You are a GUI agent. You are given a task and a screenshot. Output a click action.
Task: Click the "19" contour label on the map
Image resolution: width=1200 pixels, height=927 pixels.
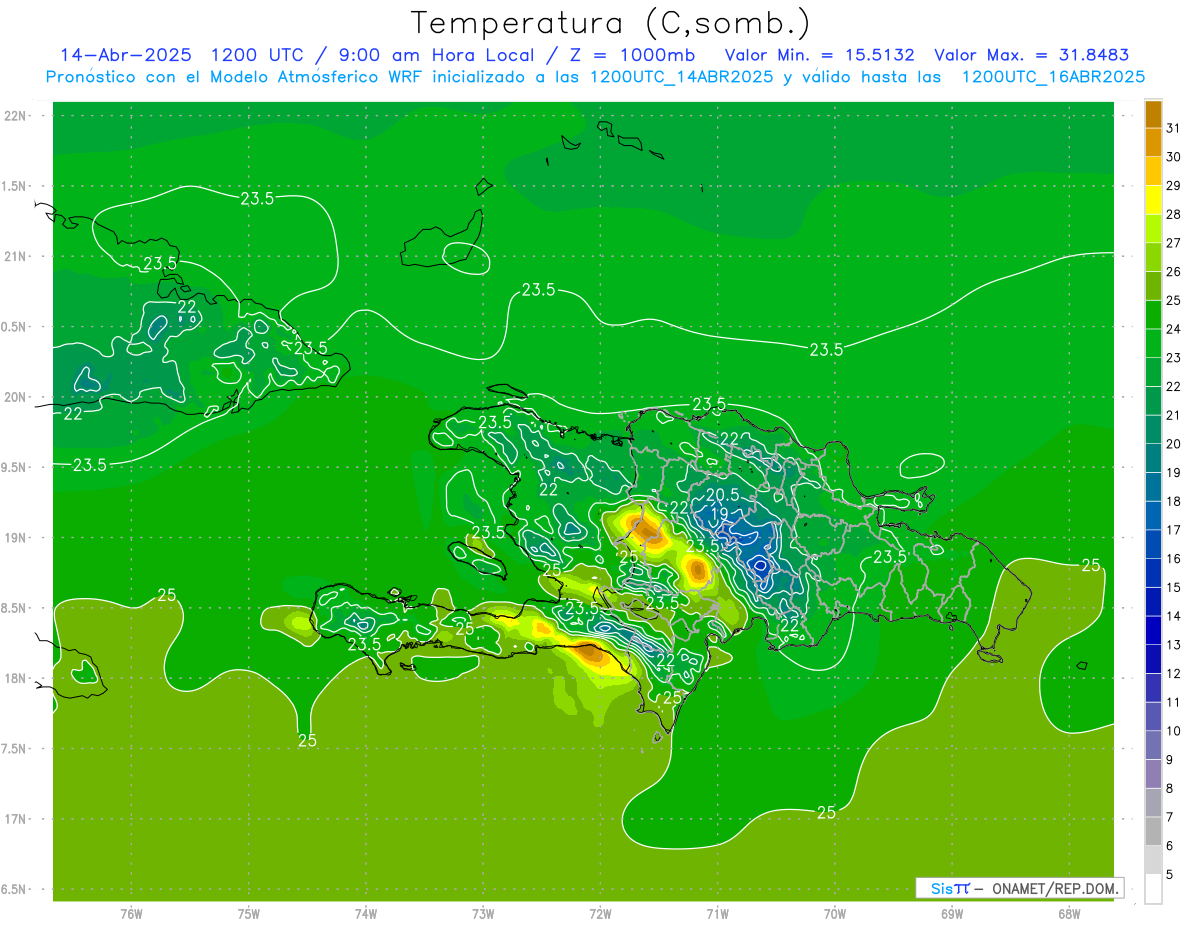tap(719, 514)
